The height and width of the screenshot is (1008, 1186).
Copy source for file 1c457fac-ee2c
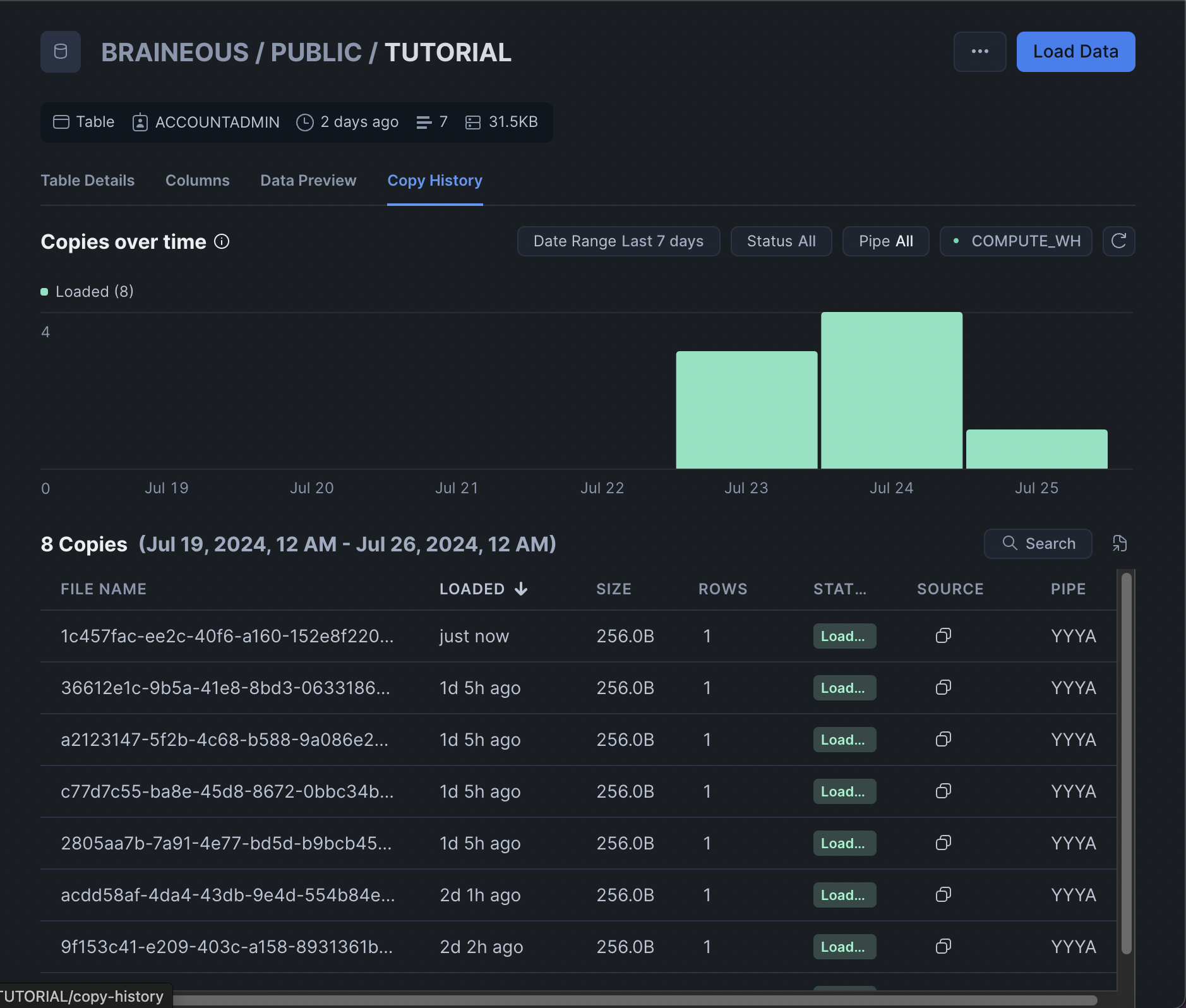[943, 636]
